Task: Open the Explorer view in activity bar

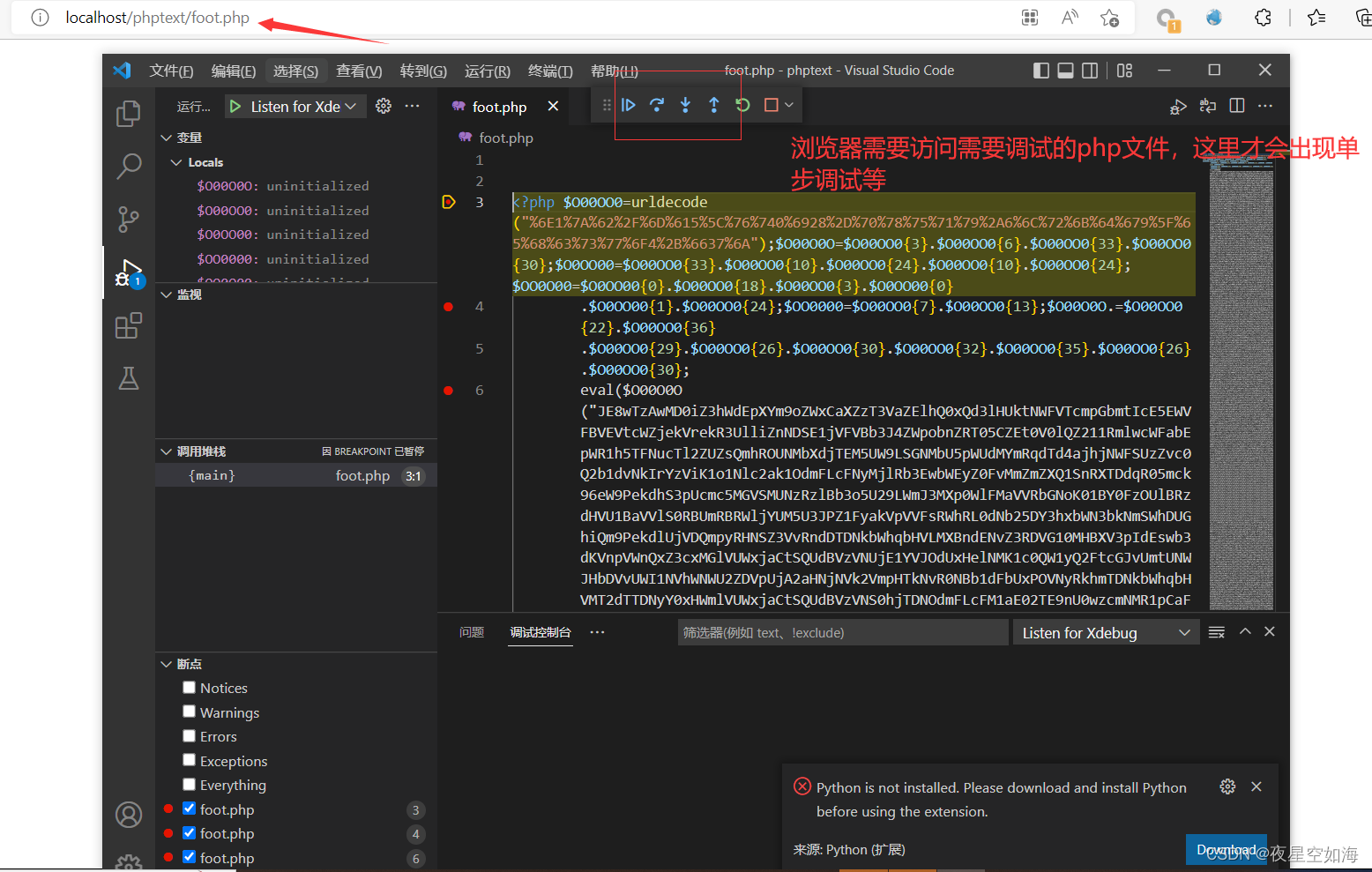Action: point(129,113)
